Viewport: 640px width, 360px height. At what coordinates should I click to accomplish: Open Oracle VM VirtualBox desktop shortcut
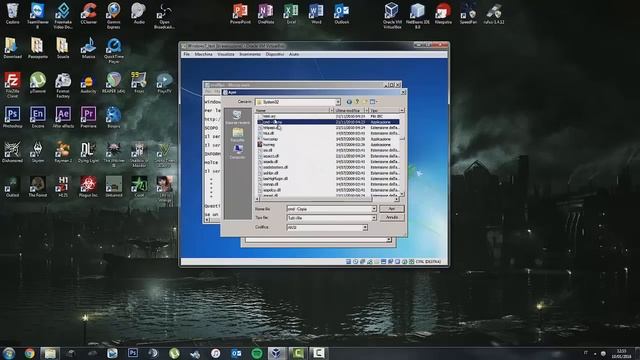coord(392,15)
